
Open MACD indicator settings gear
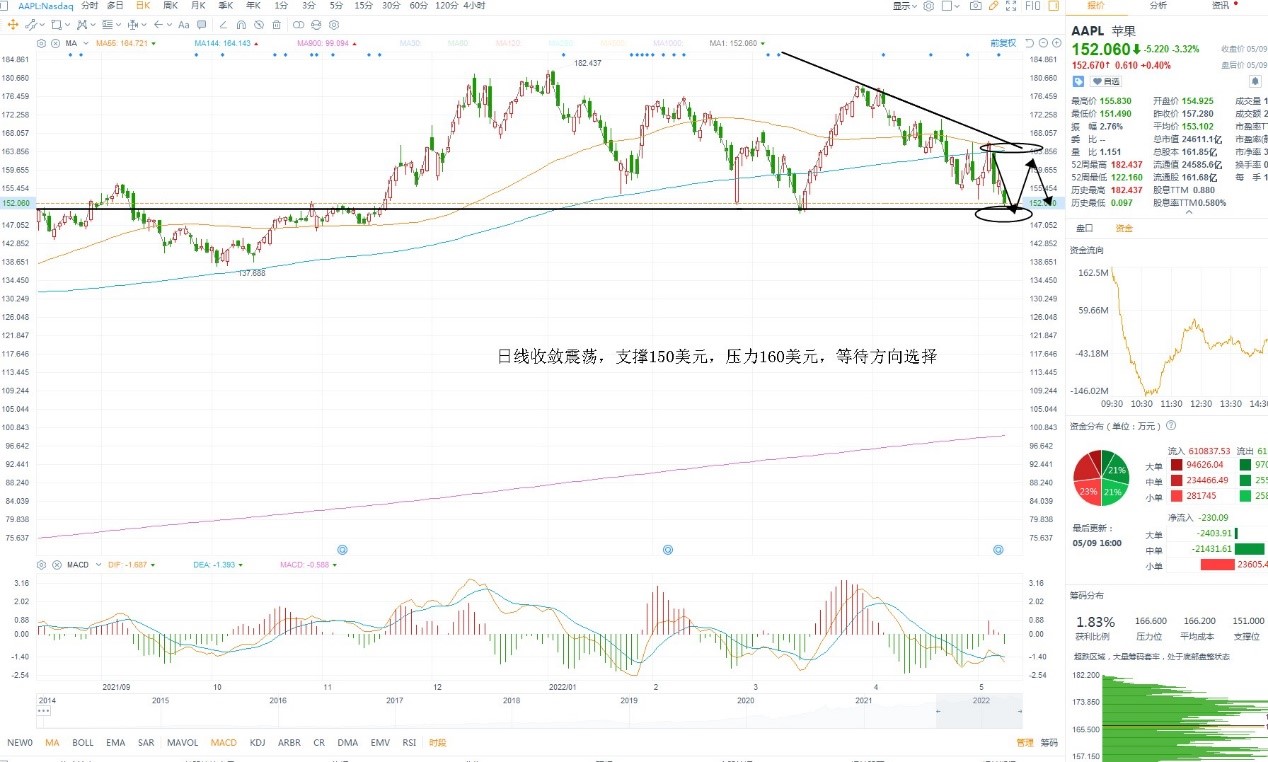pos(41,565)
